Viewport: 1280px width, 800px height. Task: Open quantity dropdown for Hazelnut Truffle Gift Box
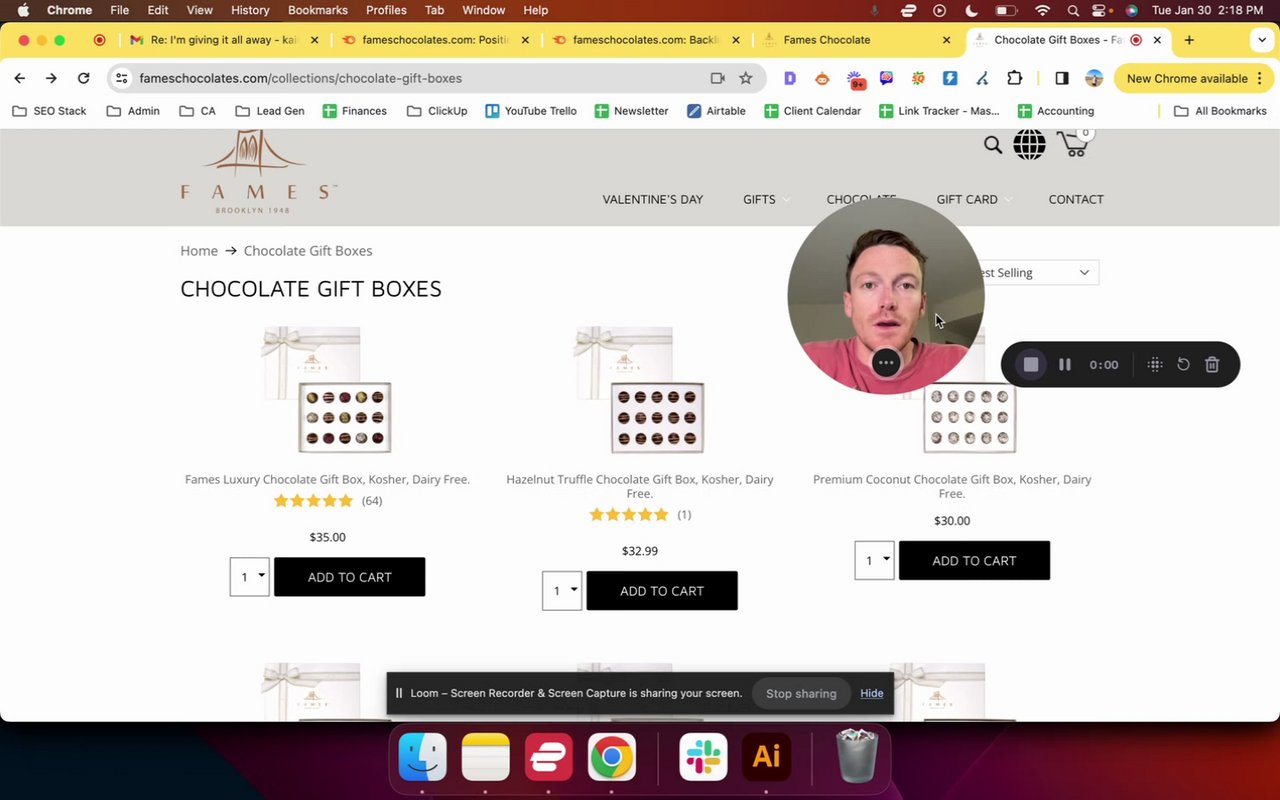562,591
